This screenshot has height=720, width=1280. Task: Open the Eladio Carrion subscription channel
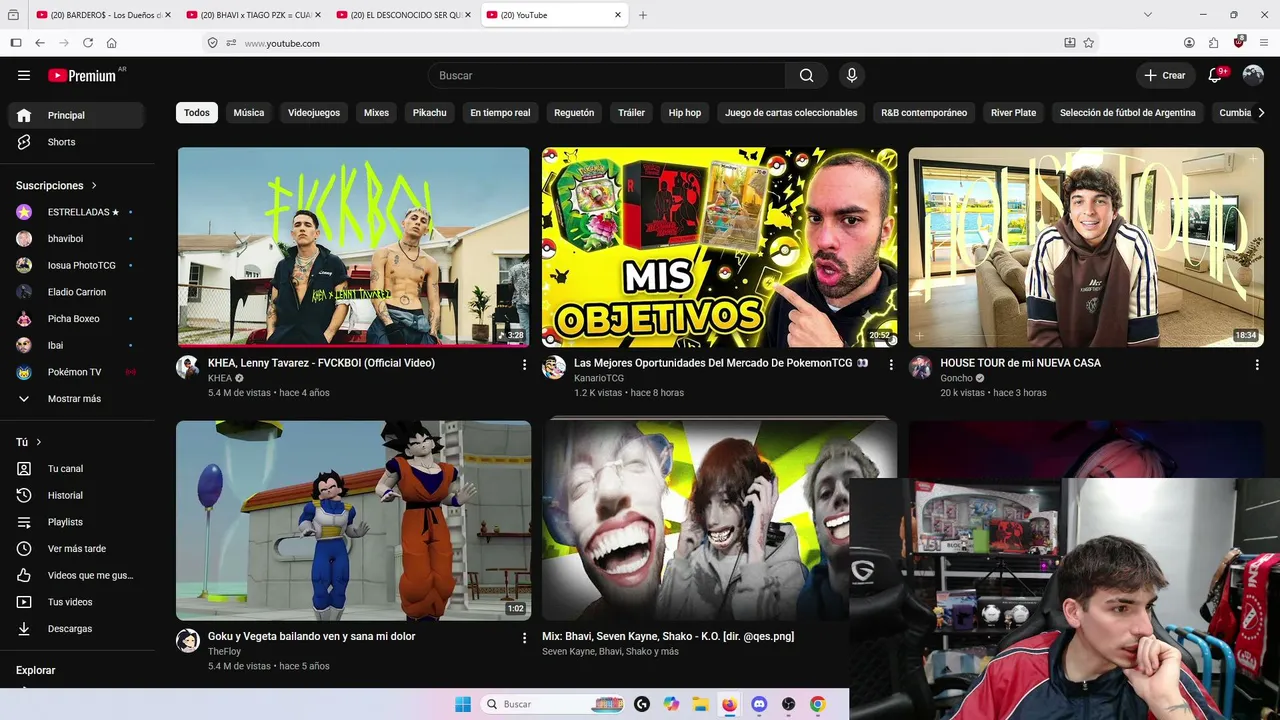click(x=76, y=292)
